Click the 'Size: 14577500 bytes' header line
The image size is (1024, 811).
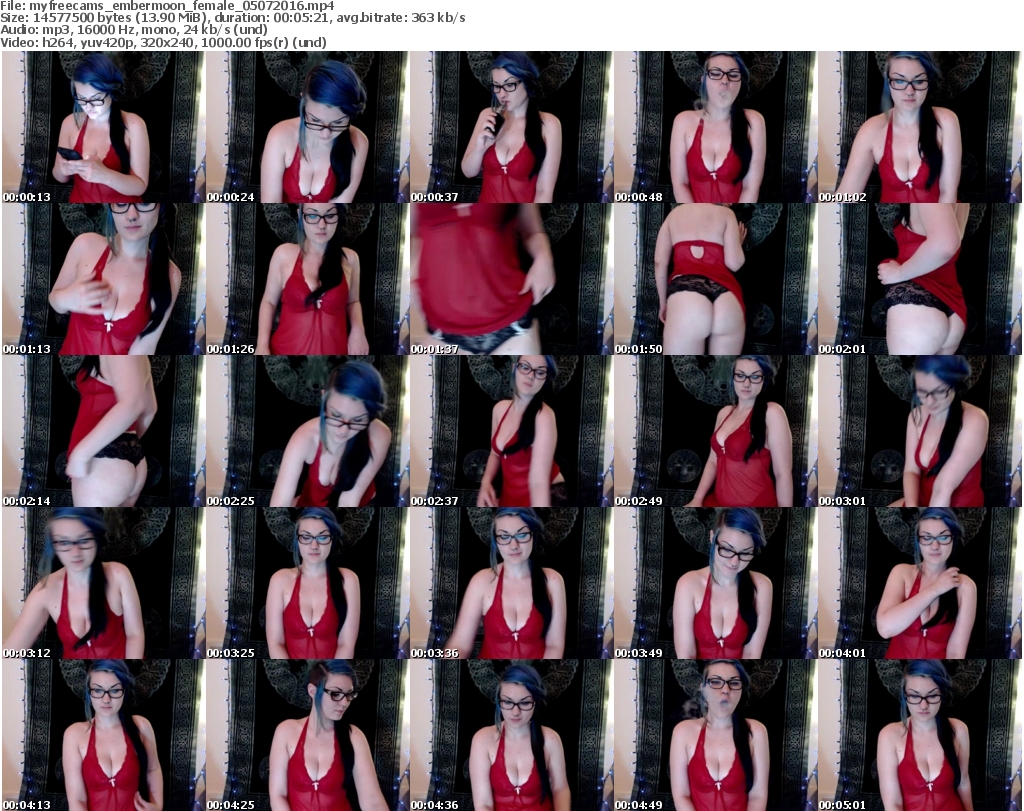tap(233, 18)
